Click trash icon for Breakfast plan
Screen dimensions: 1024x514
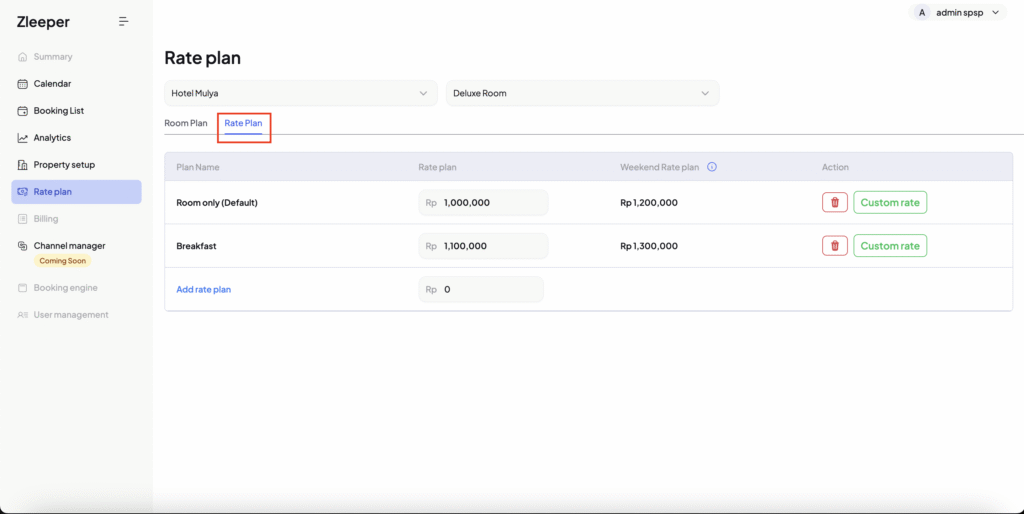click(x=834, y=246)
